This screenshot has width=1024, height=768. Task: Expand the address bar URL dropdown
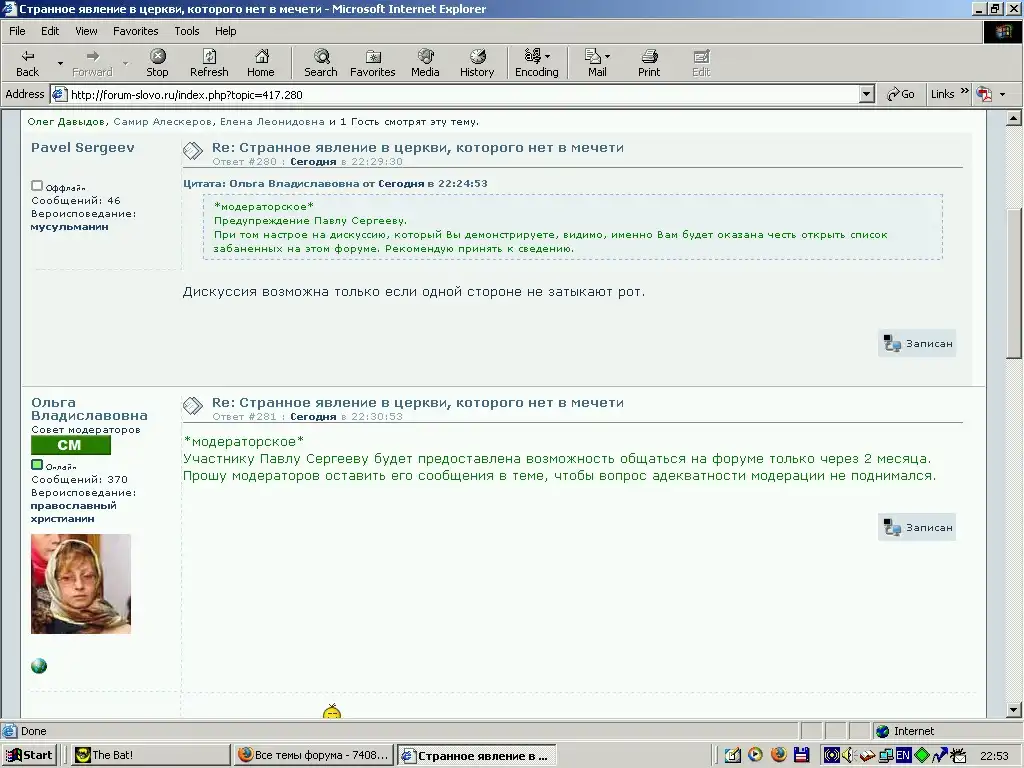coord(867,94)
